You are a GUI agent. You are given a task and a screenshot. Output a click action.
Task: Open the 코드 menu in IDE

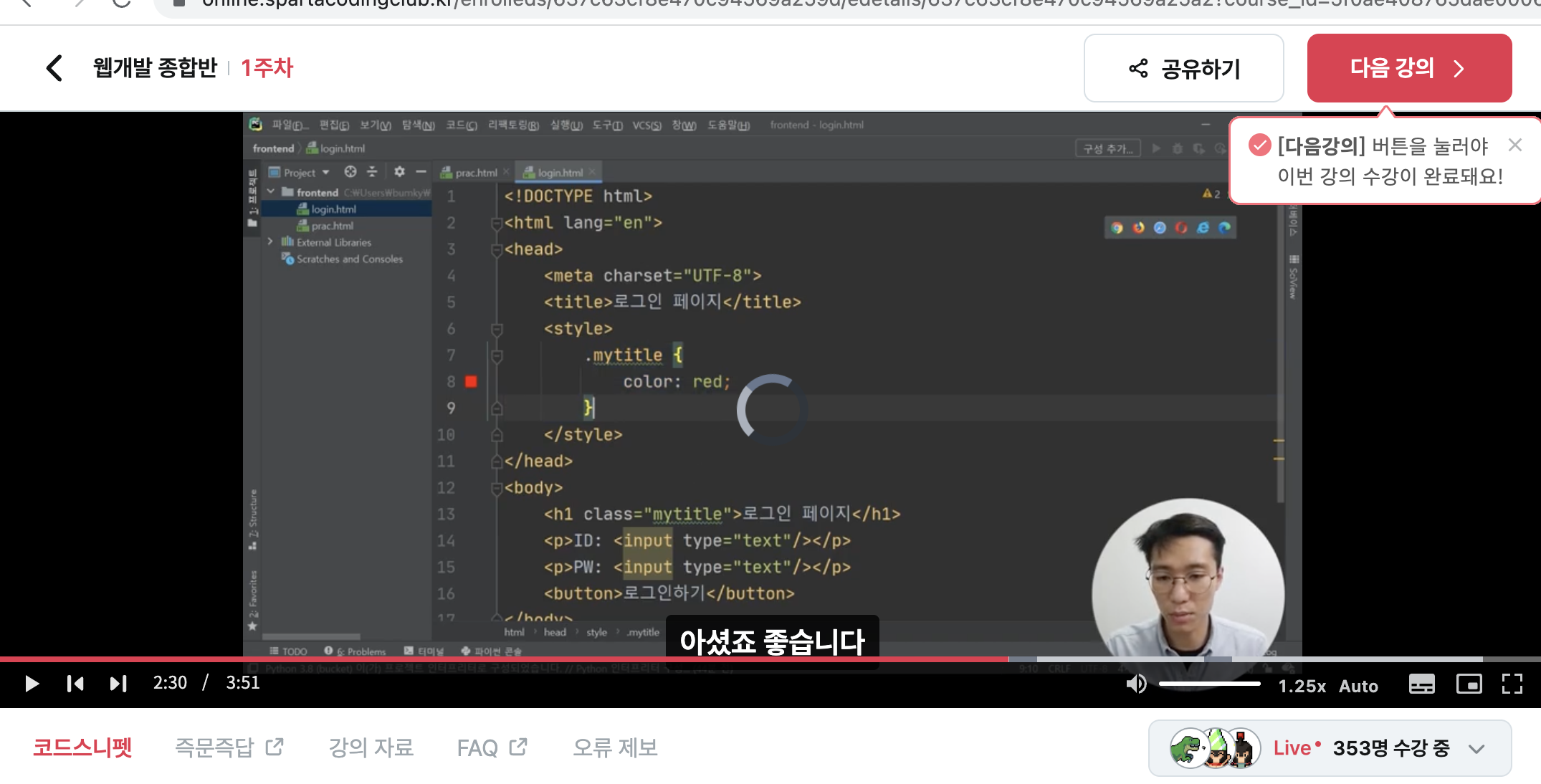click(x=462, y=125)
